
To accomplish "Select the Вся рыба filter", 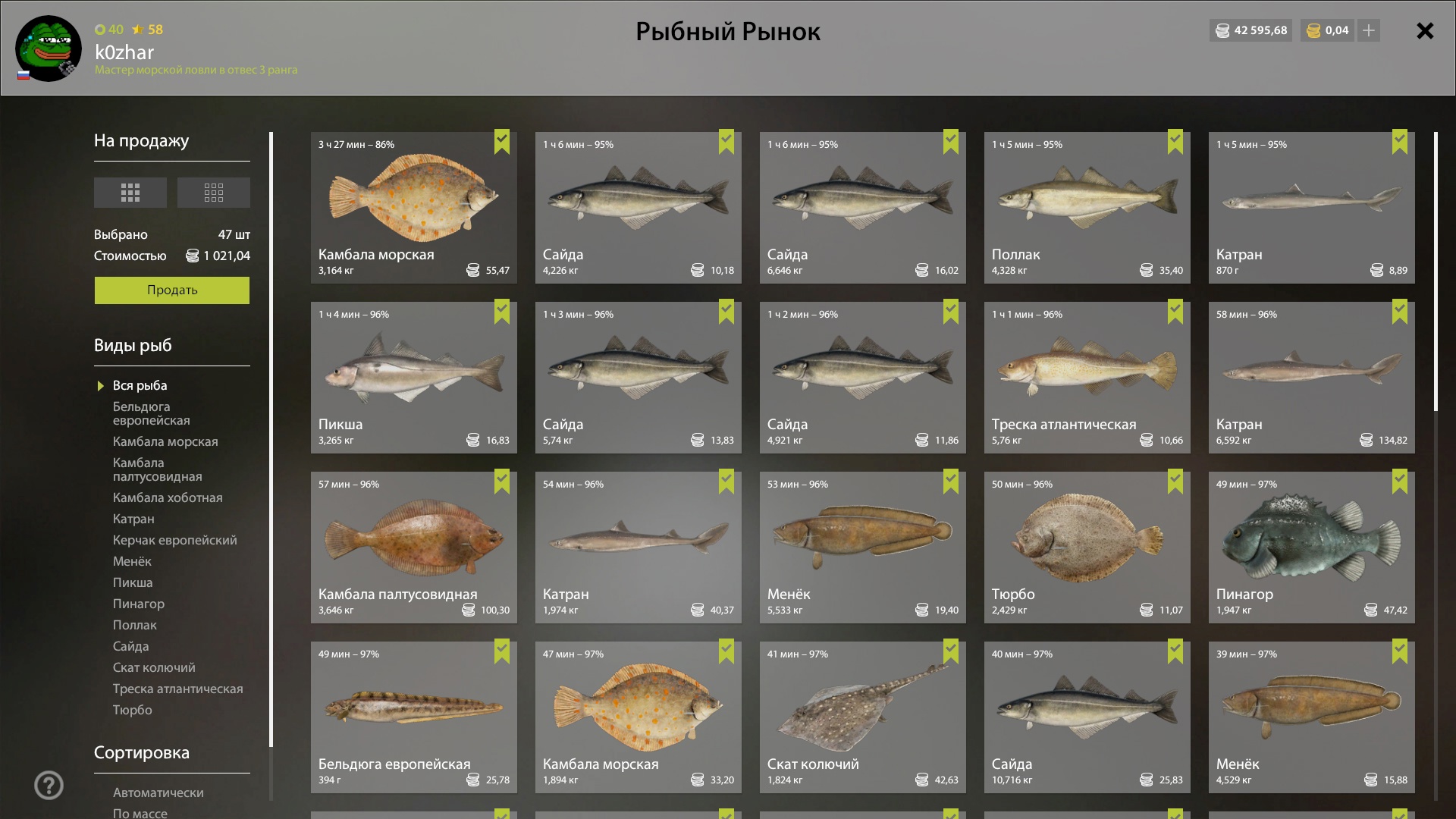I will pos(140,385).
